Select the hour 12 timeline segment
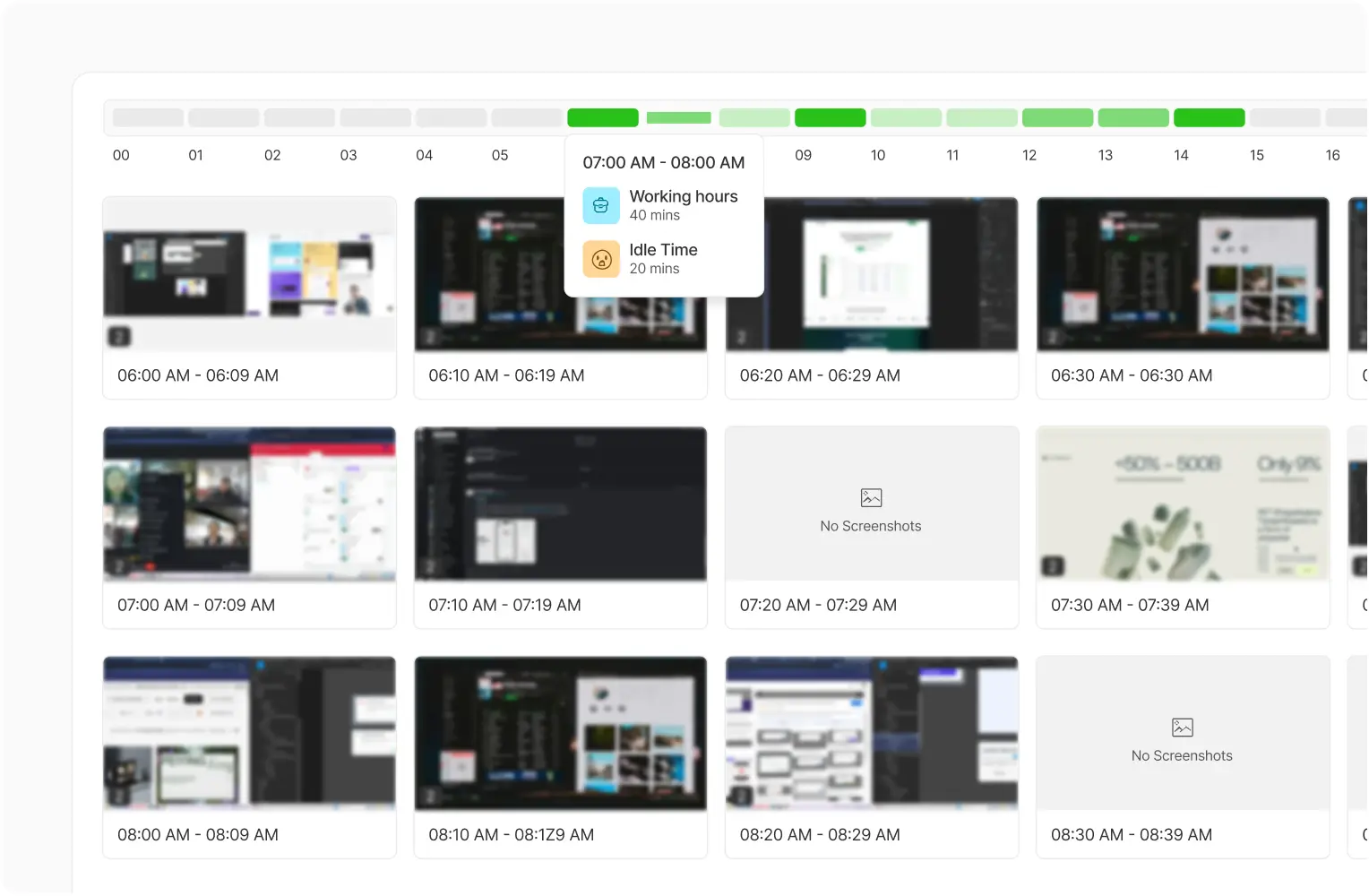 (1058, 117)
